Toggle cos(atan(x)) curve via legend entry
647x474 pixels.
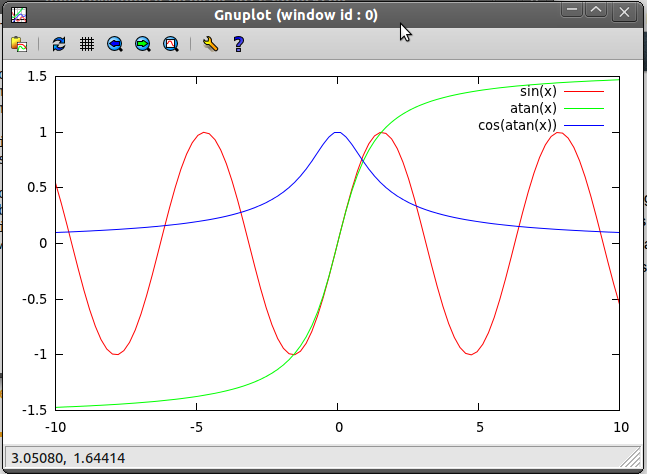(517, 125)
